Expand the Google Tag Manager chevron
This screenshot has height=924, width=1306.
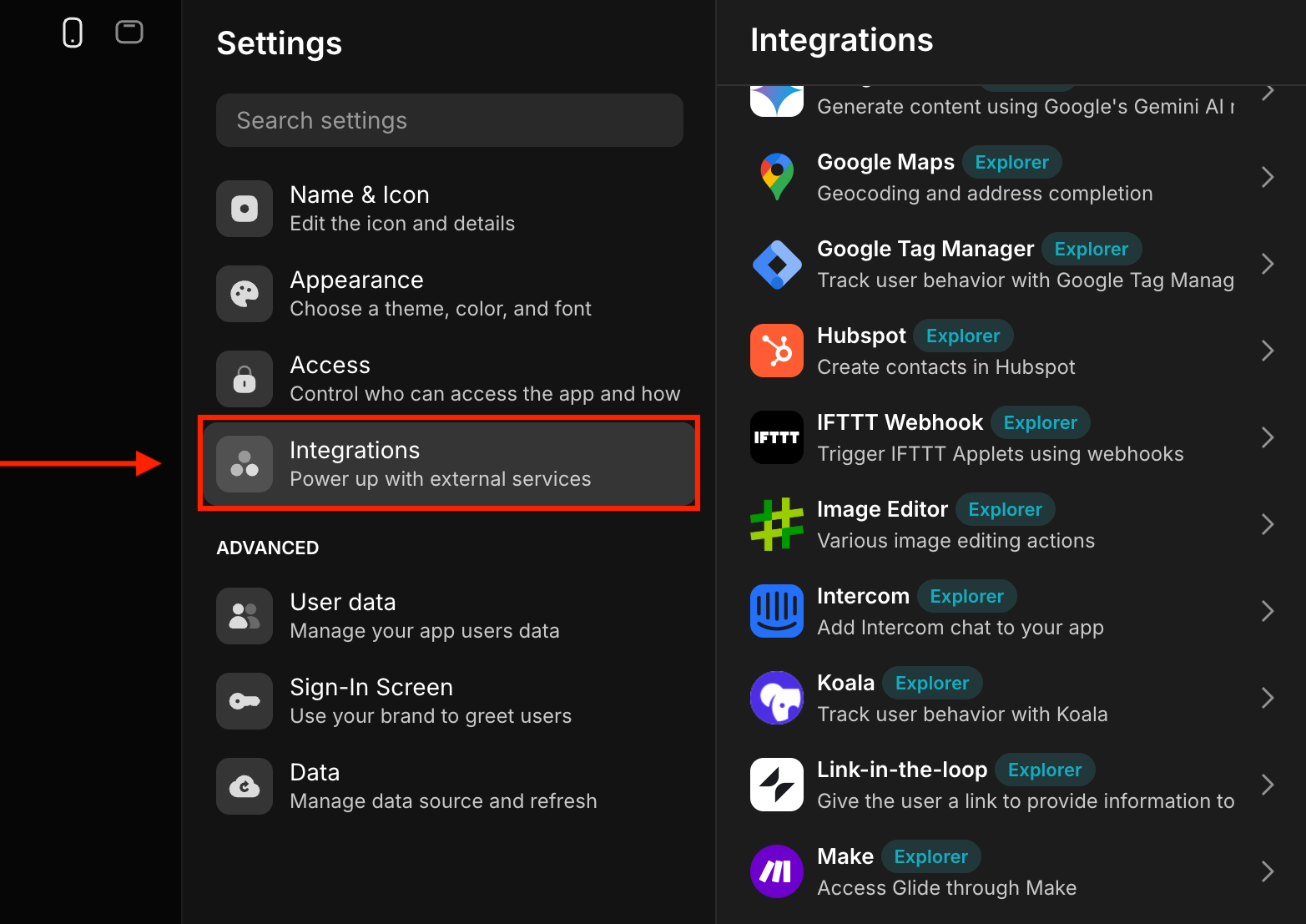(x=1268, y=264)
